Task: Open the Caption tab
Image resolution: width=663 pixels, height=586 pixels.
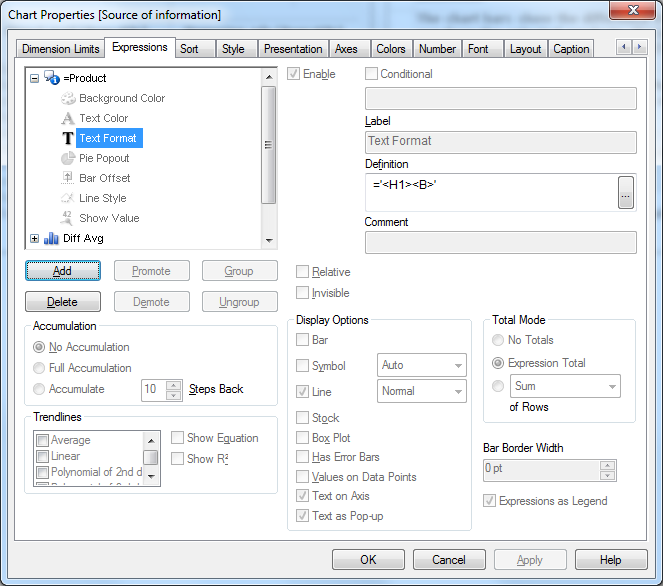Action: click(x=571, y=49)
